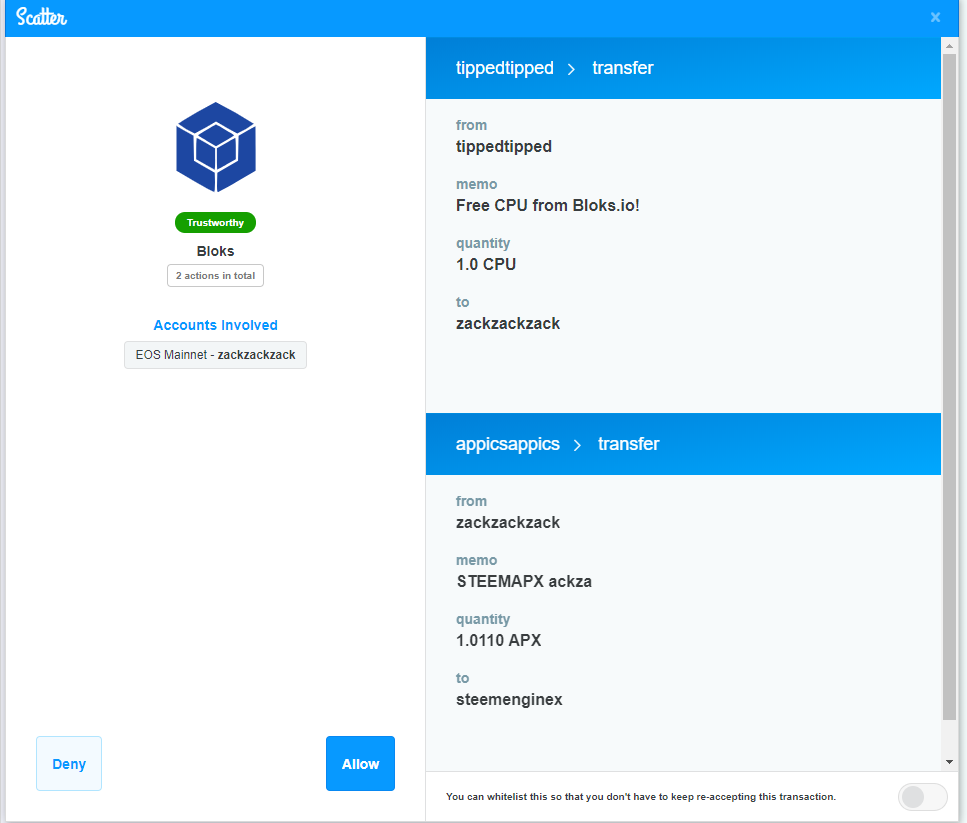Click 'tippedtipped' from value
This screenshot has width=967, height=823.
tap(504, 147)
